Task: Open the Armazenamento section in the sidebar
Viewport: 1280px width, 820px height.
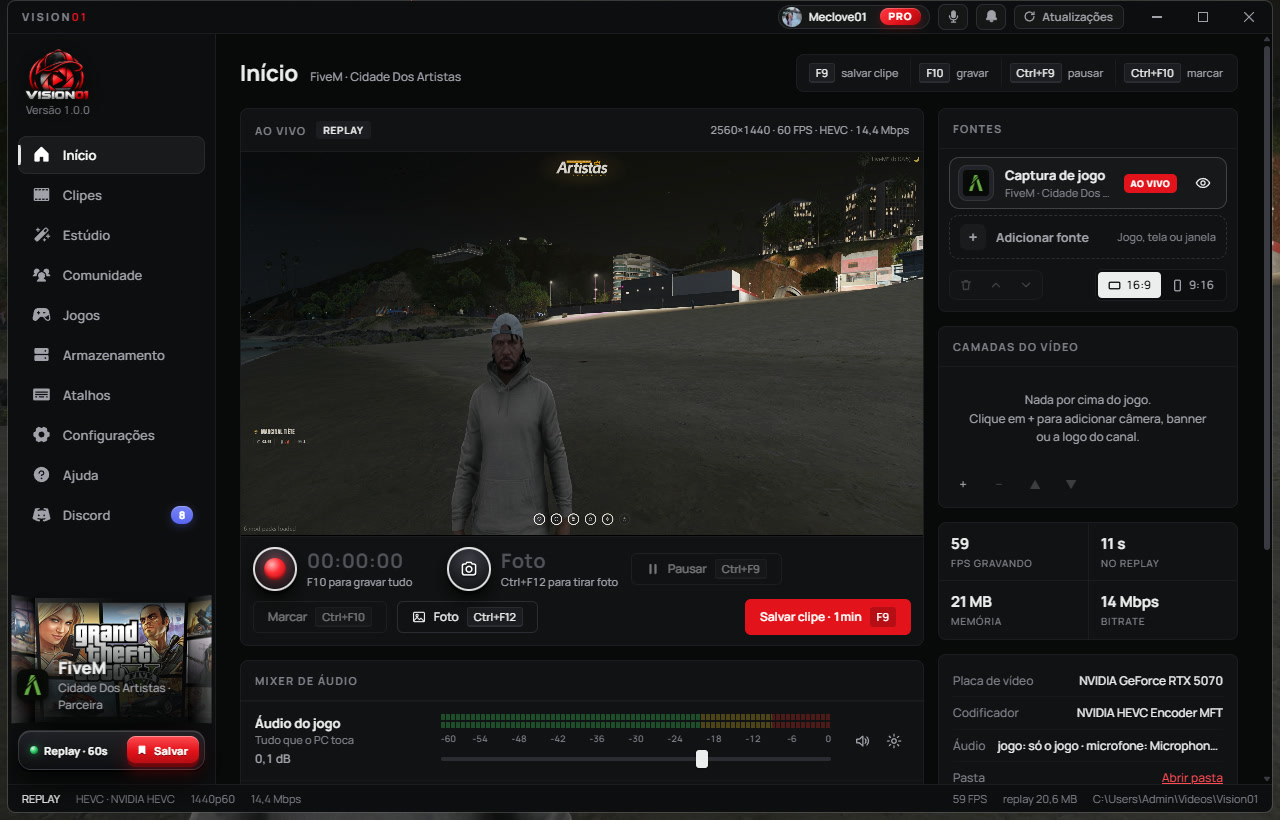Action: point(111,355)
